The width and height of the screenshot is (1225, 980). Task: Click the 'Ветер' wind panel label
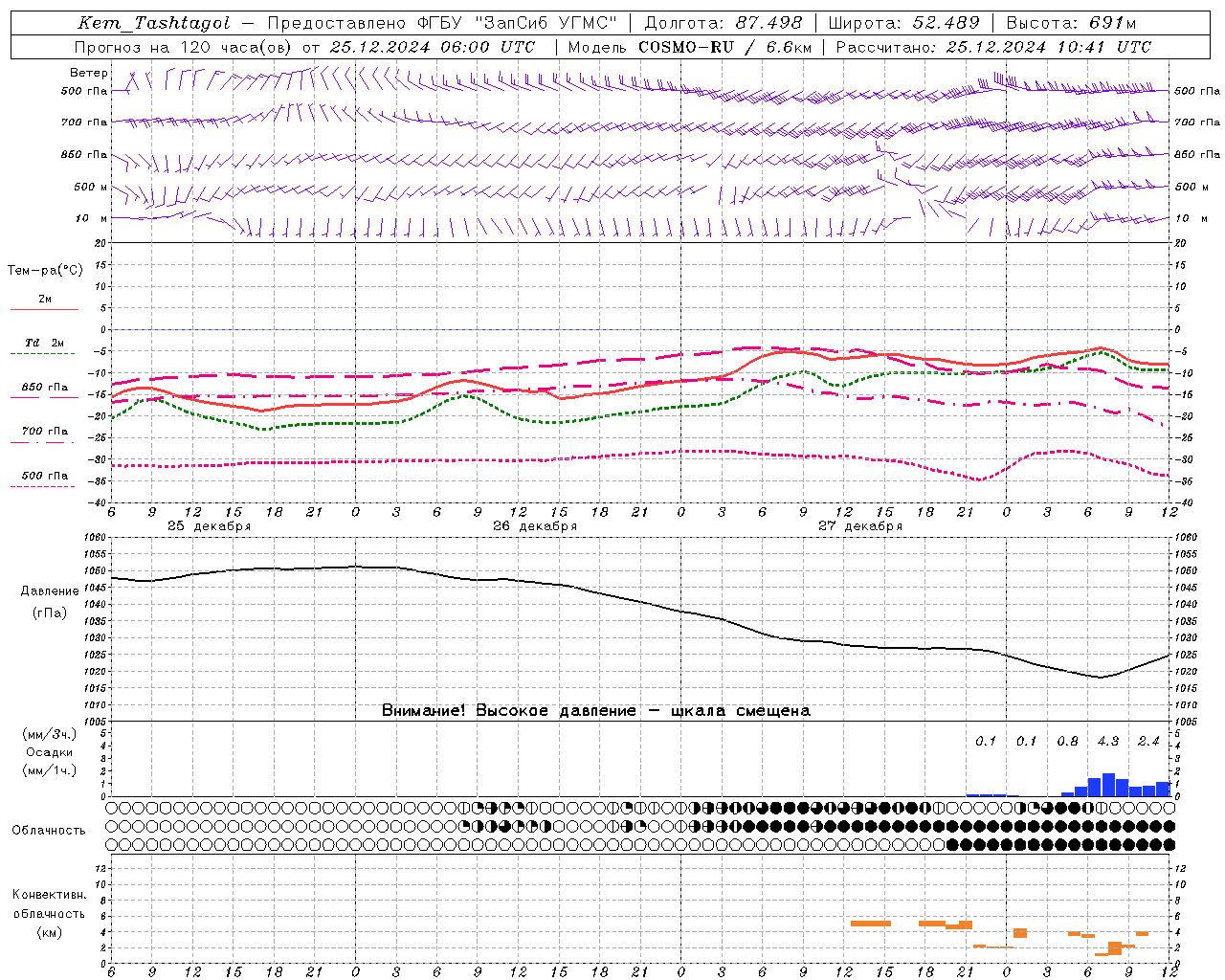pyautogui.click(x=89, y=73)
